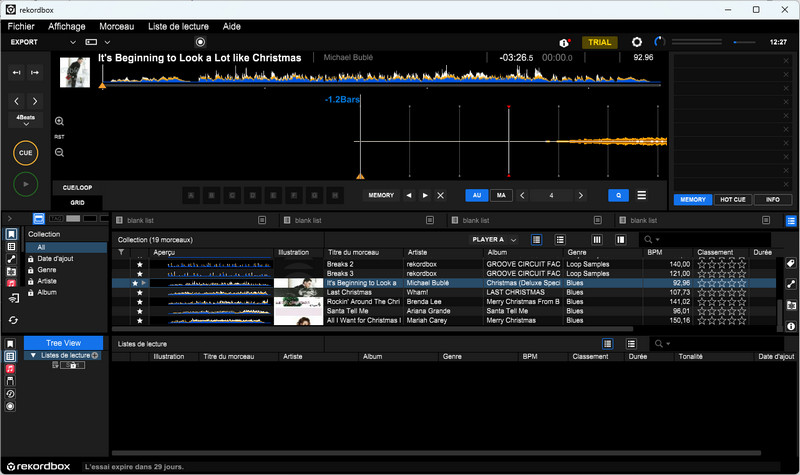Click the green play button
This screenshot has height=475, width=800.
pyautogui.click(x=26, y=184)
